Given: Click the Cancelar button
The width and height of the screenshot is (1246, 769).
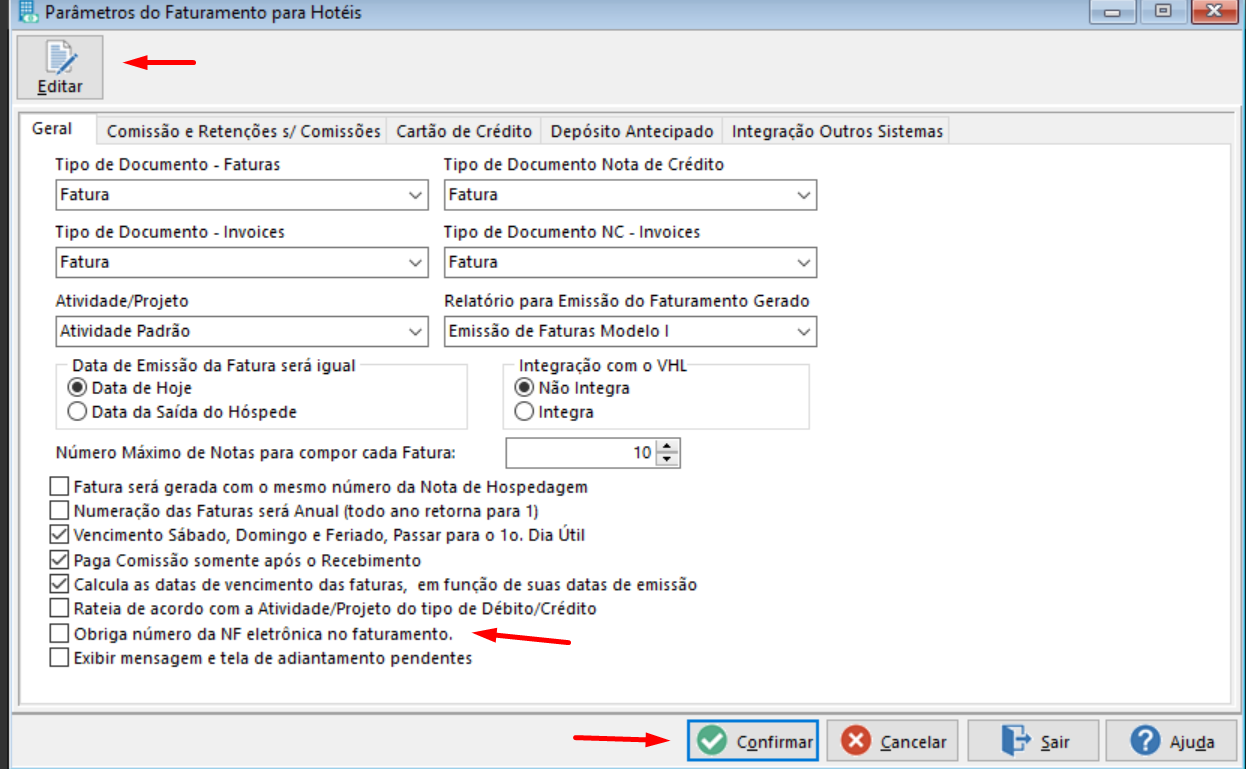Looking at the screenshot, I should pyautogui.click(x=893, y=741).
